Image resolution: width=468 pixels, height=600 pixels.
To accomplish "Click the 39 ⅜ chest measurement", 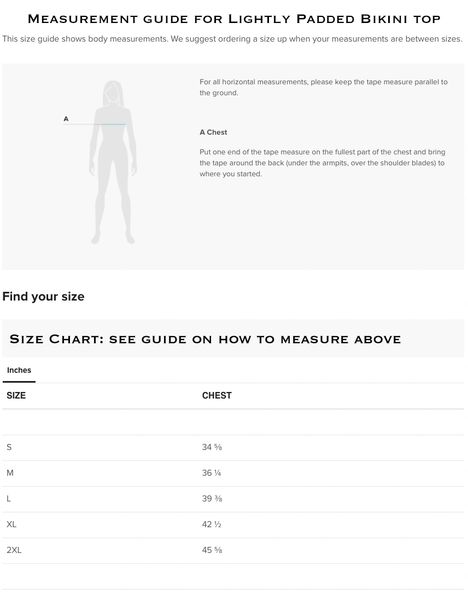I will [212, 499].
